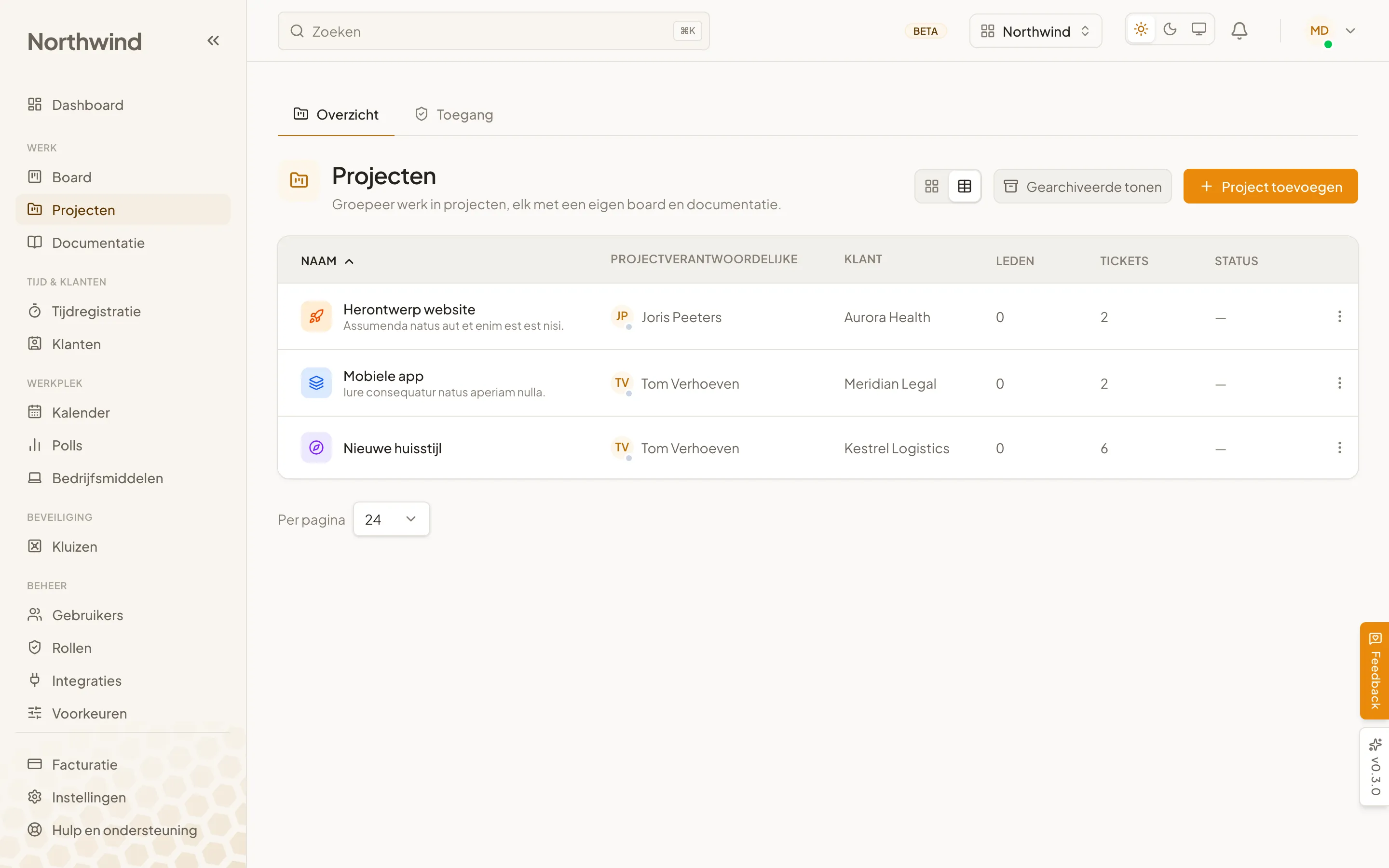Open the Northwind workspace switcher

point(1035,31)
